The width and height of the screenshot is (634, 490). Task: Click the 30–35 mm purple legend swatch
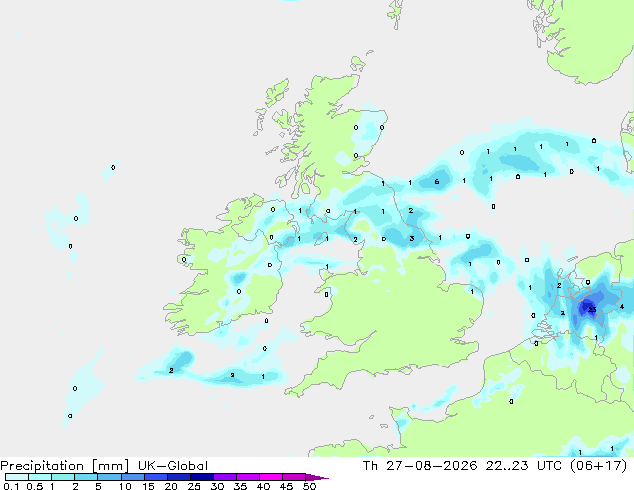tap(224, 477)
